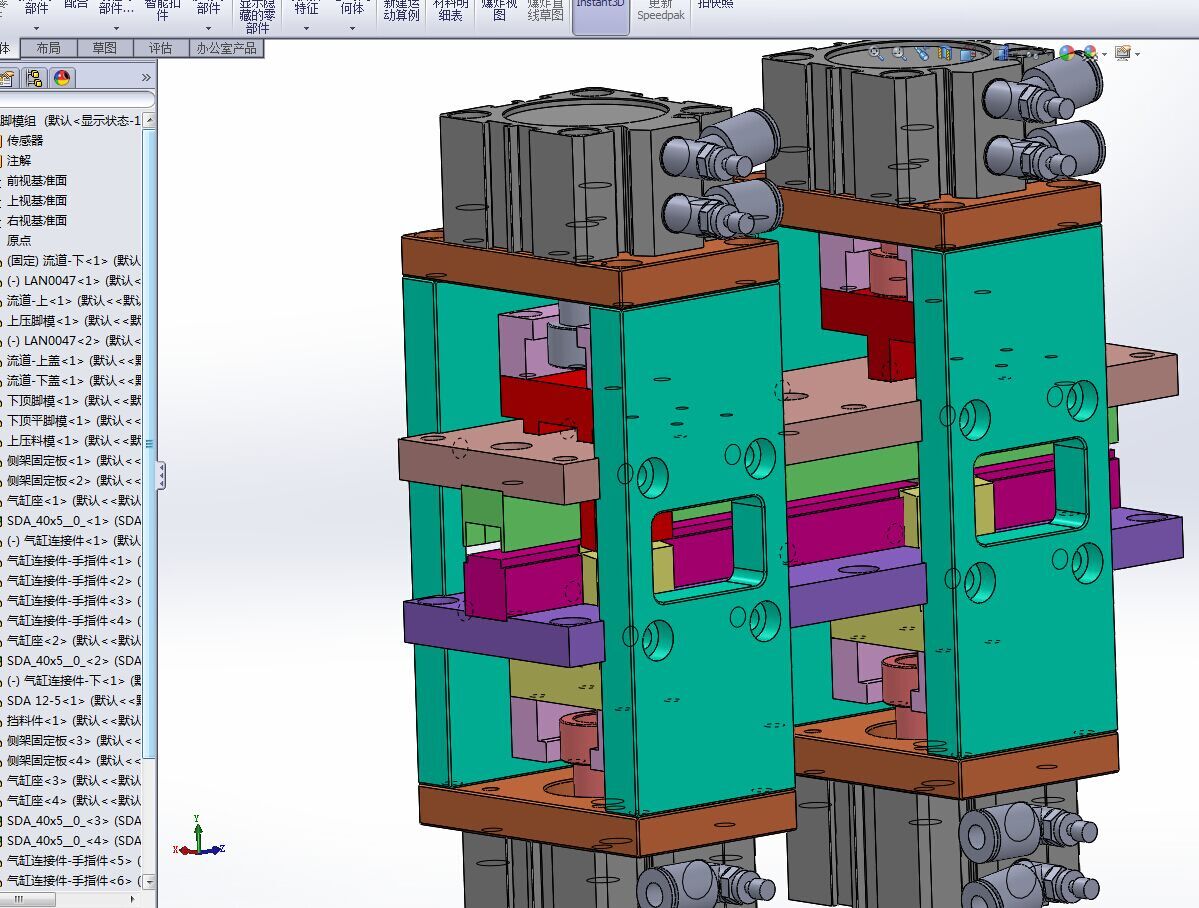1199x908 pixels.
Task: Open dropdown under 部件 beside 智能扣件
Action: (208, 28)
